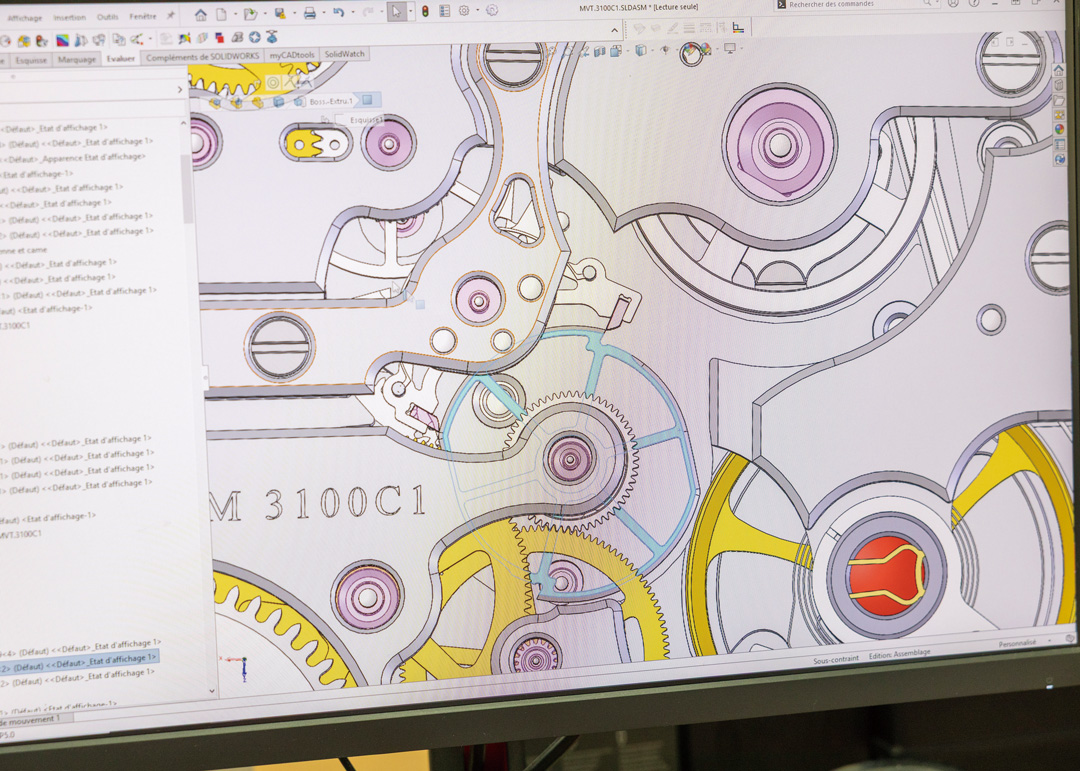1080x771 pixels.
Task: Click the face icon next to Boss.-Extru.1
Action: click(367, 100)
